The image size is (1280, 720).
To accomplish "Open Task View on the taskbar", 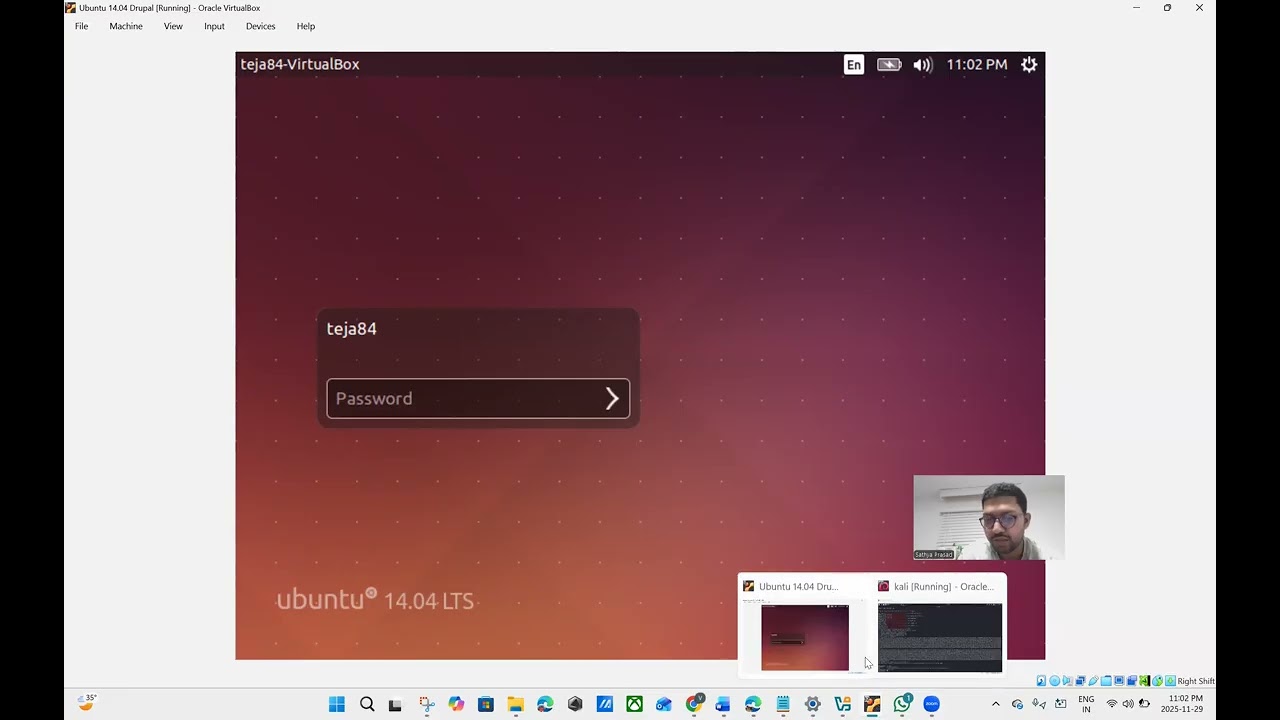I will 395,704.
